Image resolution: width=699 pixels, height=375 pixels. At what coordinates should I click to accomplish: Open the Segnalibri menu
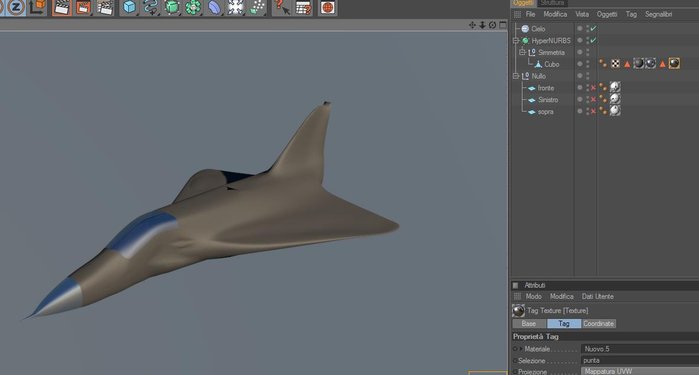coord(658,14)
